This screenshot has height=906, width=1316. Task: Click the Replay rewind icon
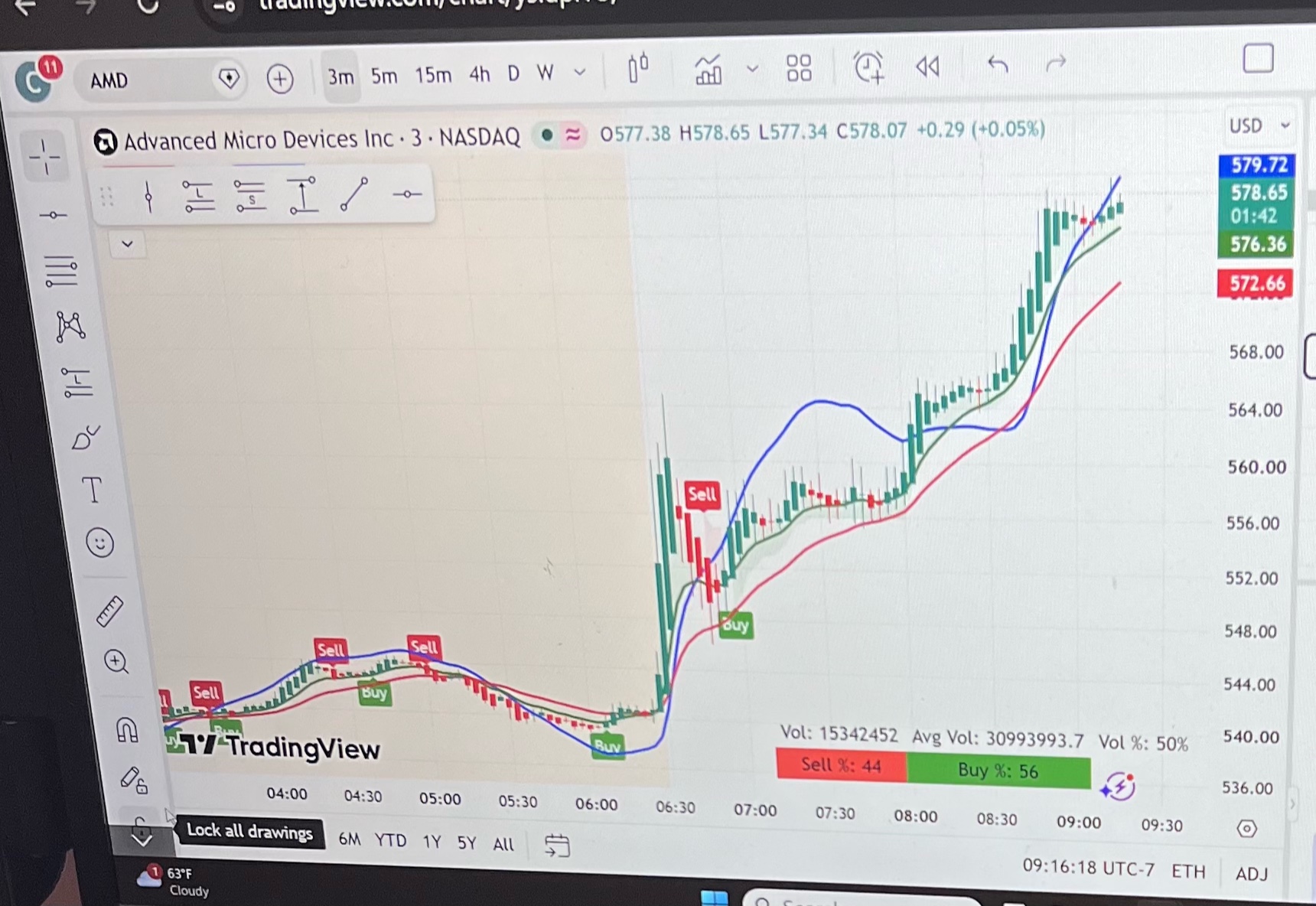click(x=928, y=67)
